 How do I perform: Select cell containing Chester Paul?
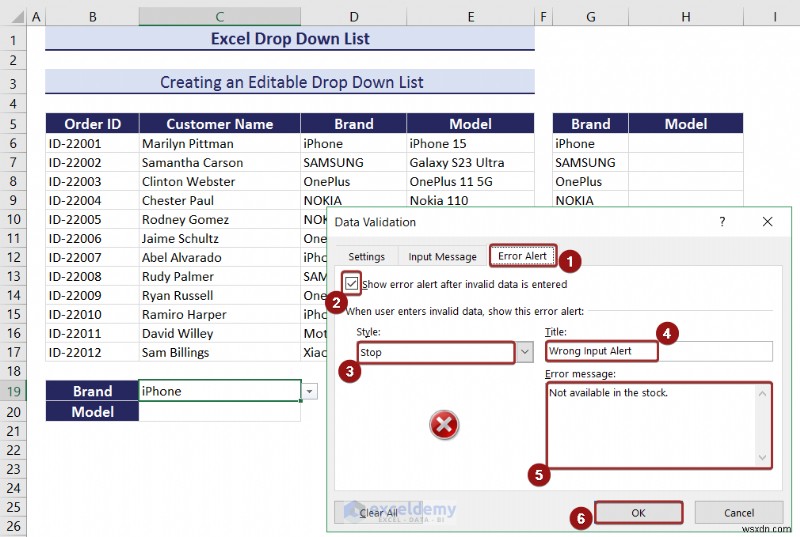click(x=219, y=200)
